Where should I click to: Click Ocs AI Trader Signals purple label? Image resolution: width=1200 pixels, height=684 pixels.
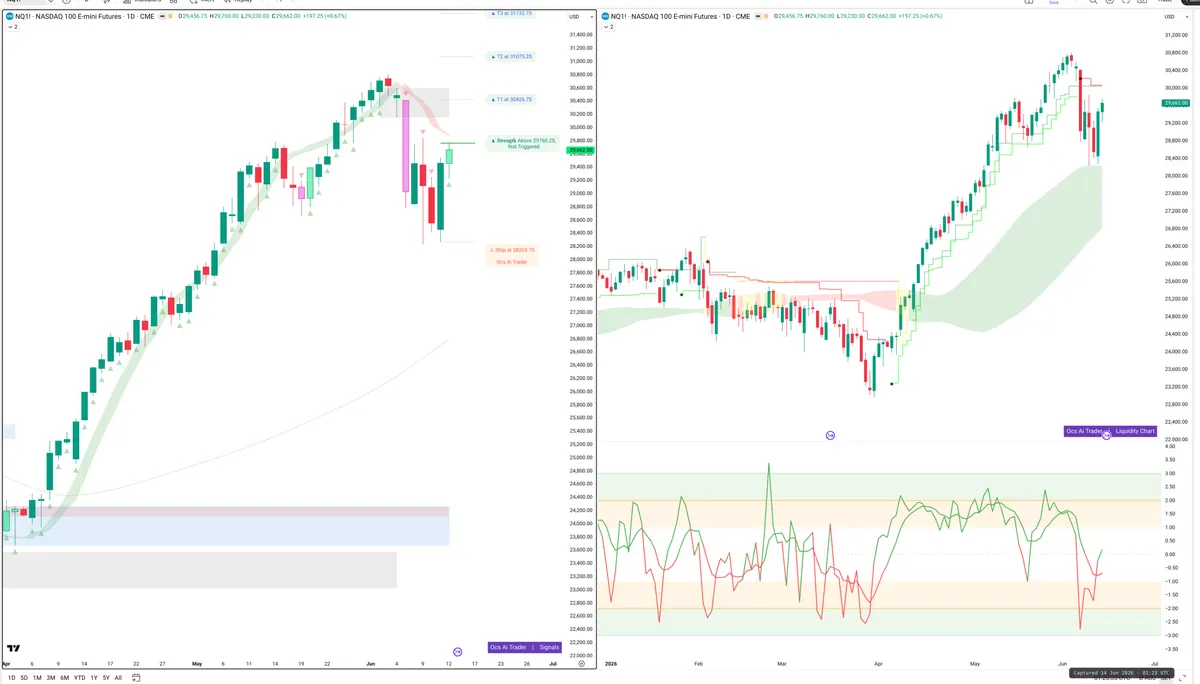[525, 647]
